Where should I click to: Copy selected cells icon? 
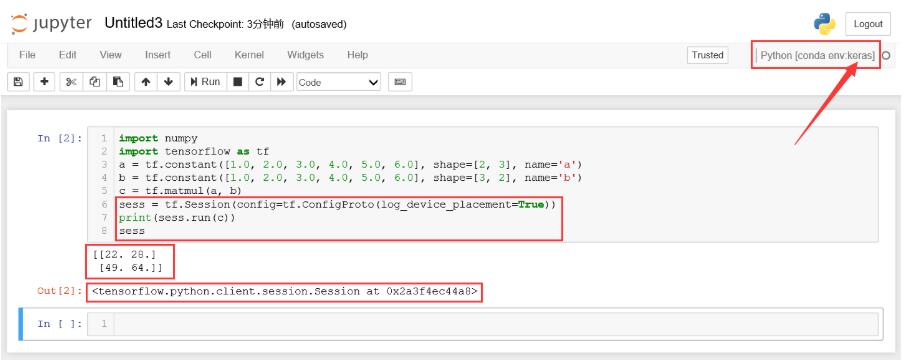(x=95, y=82)
